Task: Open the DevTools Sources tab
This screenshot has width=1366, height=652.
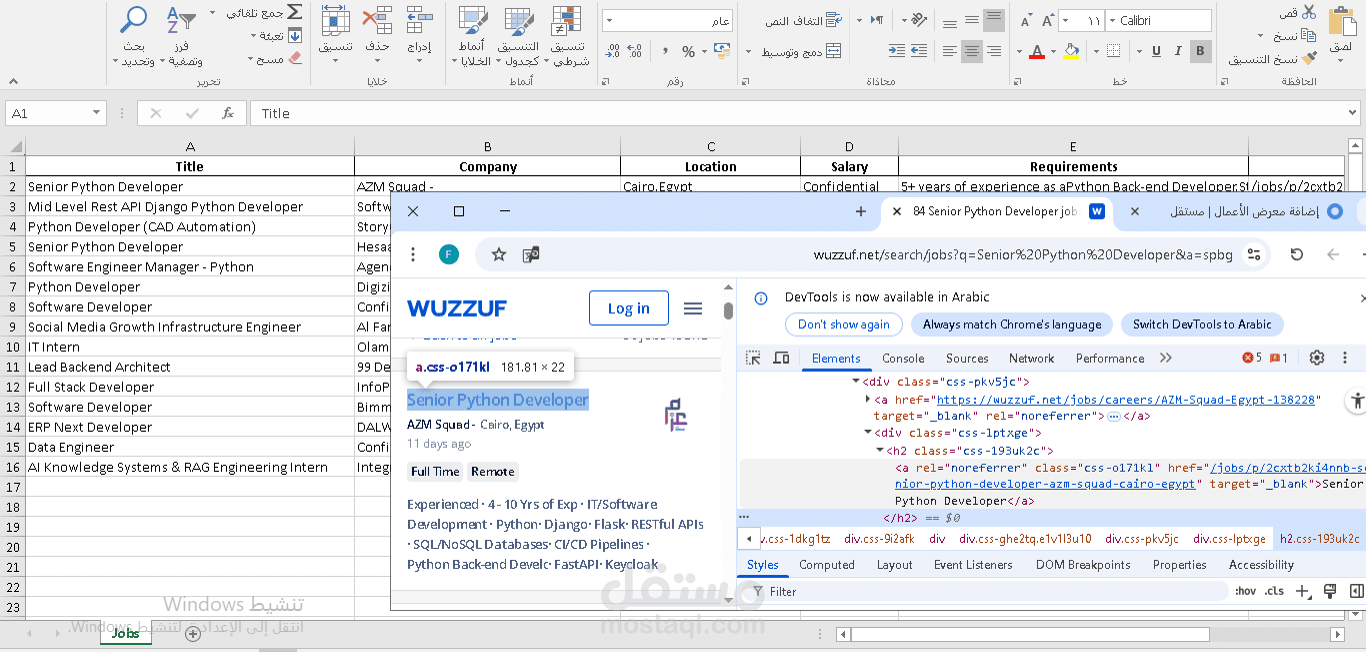Action: 967,358
